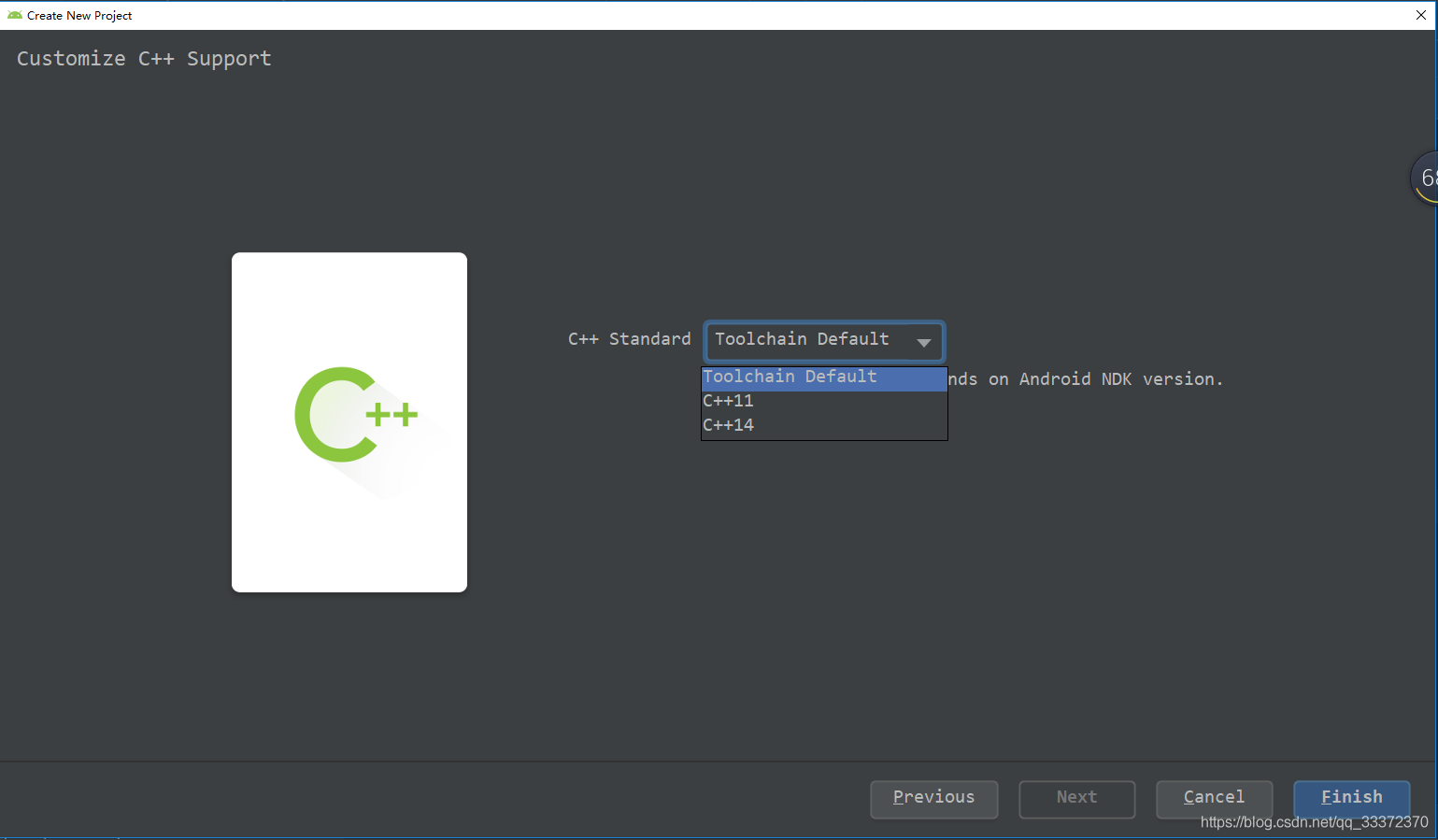This screenshot has width=1438, height=840.
Task: Click the 'Customize C++ Support' heading
Action: (144, 59)
